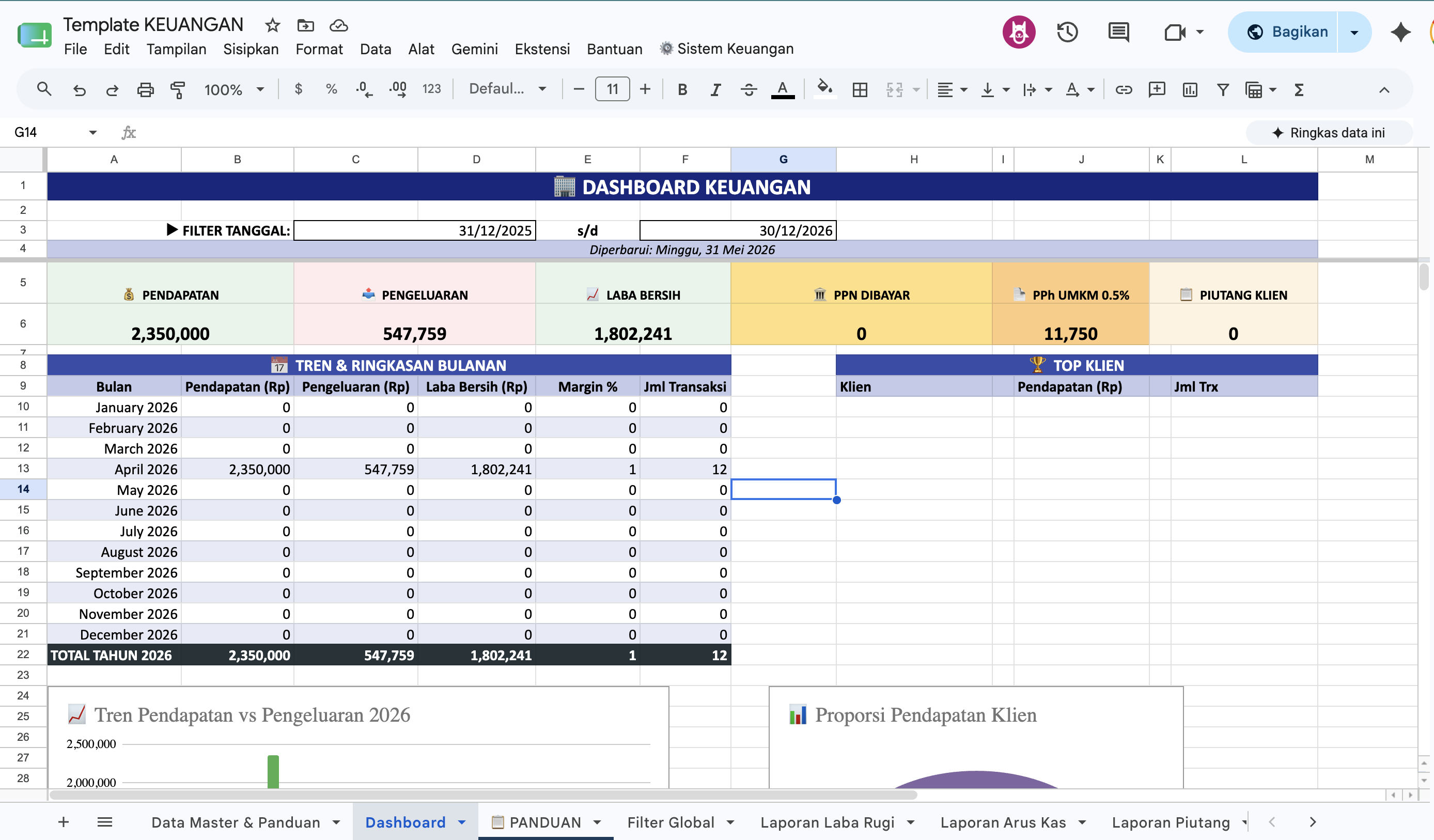Search the menus with magnifier icon
The height and width of the screenshot is (840, 1434).
(x=44, y=89)
